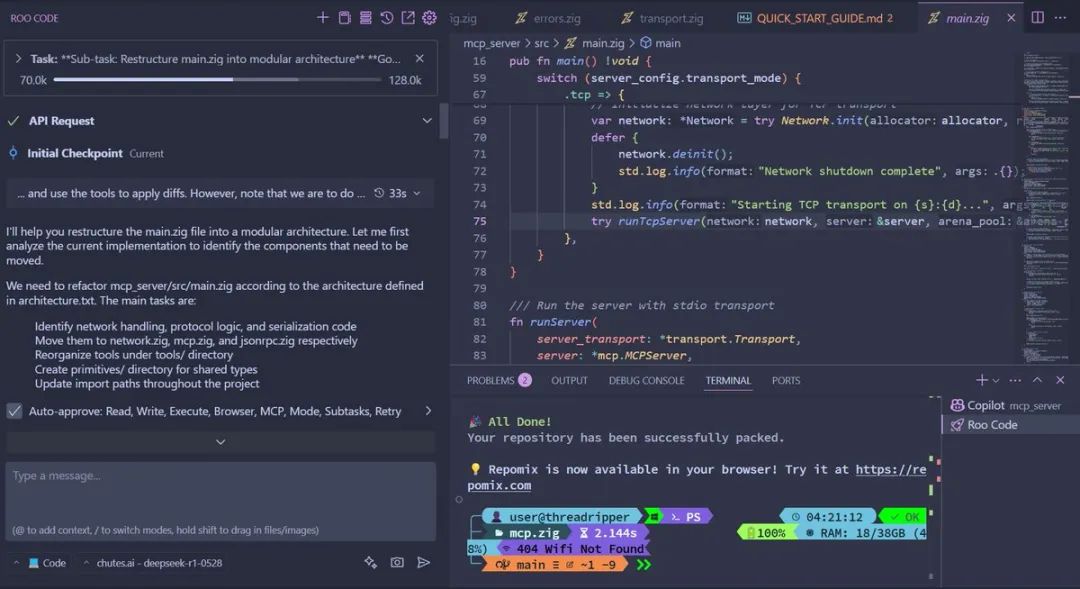Open Roo Code settings gear icon
The width and height of the screenshot is (1080, 589).
[429, 18]
